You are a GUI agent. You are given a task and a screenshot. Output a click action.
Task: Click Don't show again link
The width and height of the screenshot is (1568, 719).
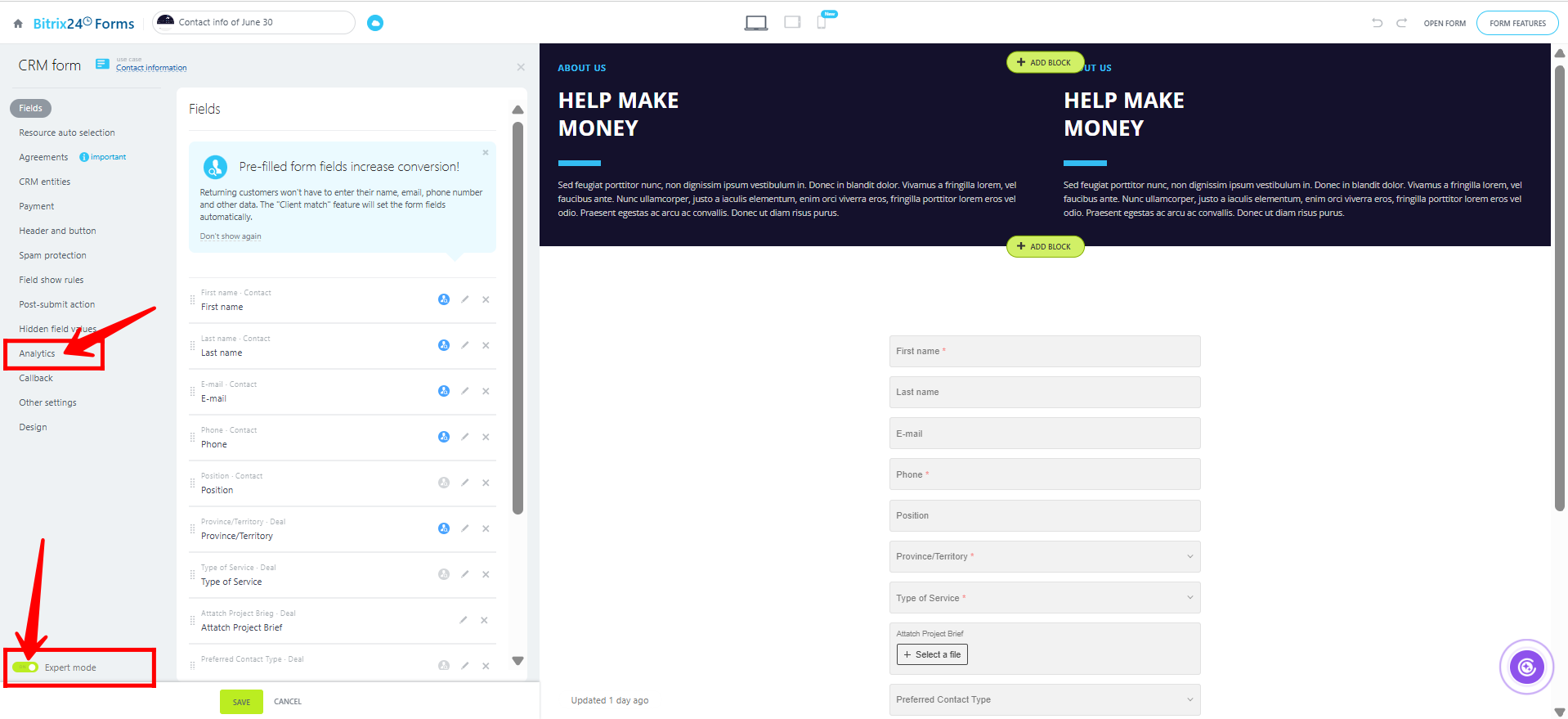click(231, 236)
